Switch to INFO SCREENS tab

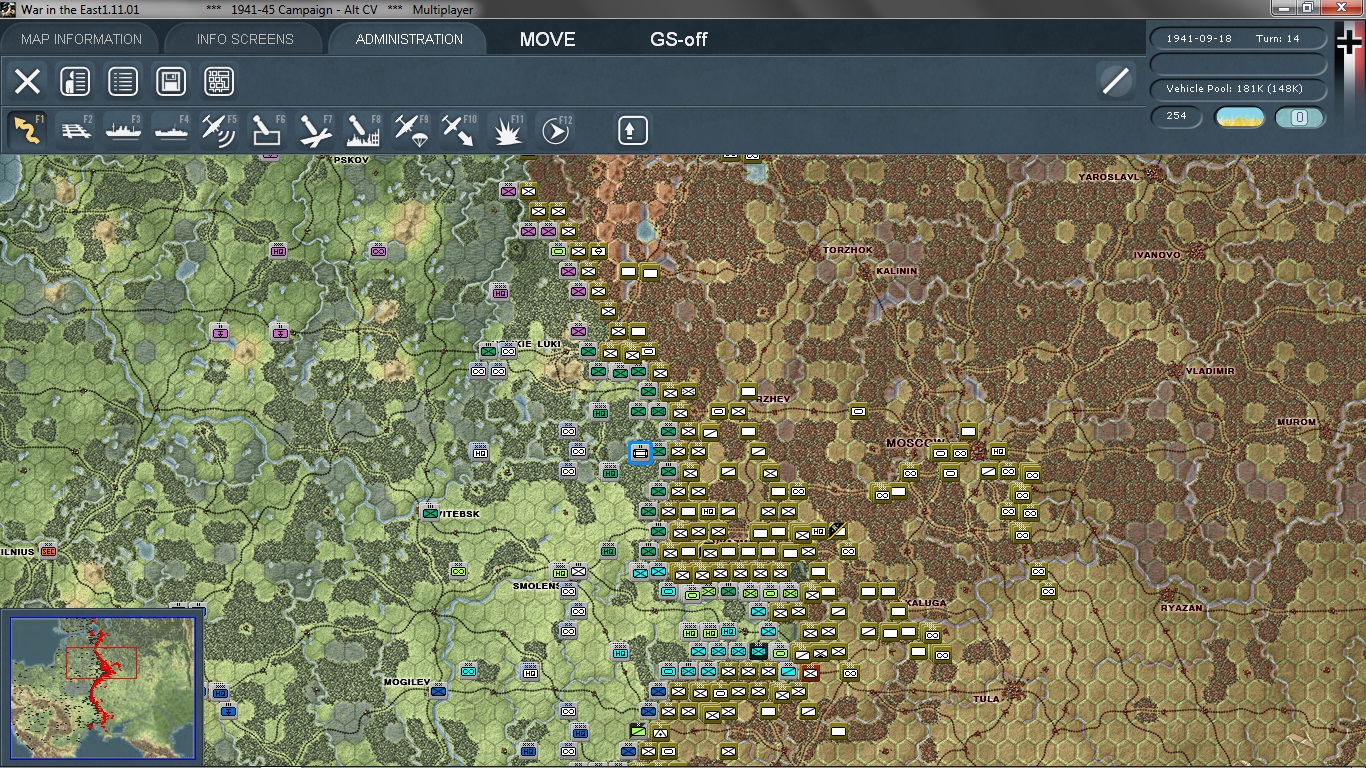click(245, 39)
